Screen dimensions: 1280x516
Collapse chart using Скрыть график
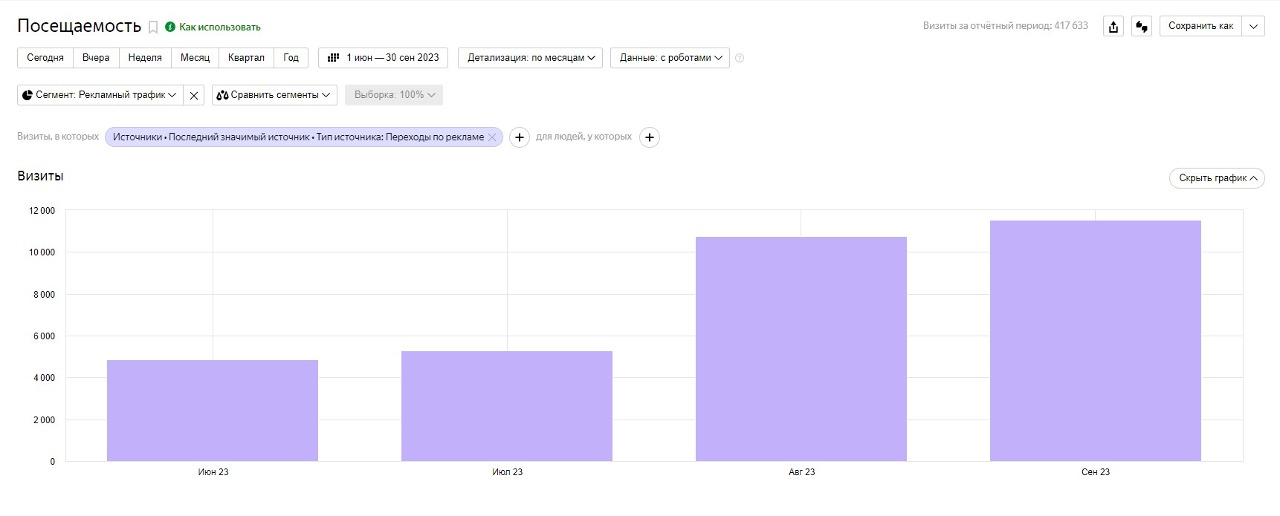click(1216, 178)
